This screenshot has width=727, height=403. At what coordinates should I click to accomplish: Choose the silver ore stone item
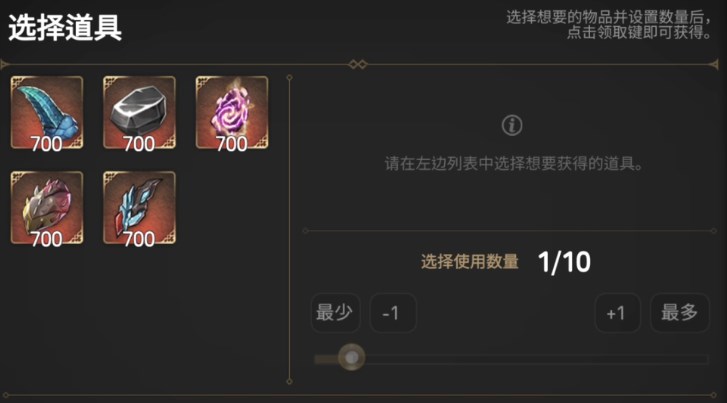coord(139,113)
